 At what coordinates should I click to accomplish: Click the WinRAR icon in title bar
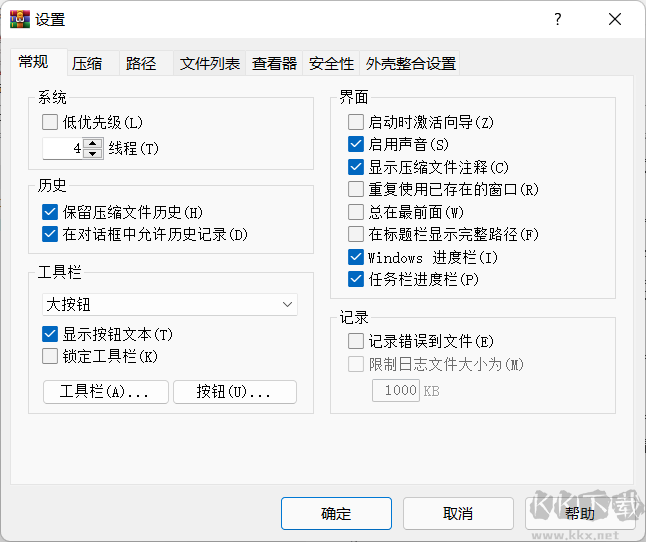coord(20,18)
